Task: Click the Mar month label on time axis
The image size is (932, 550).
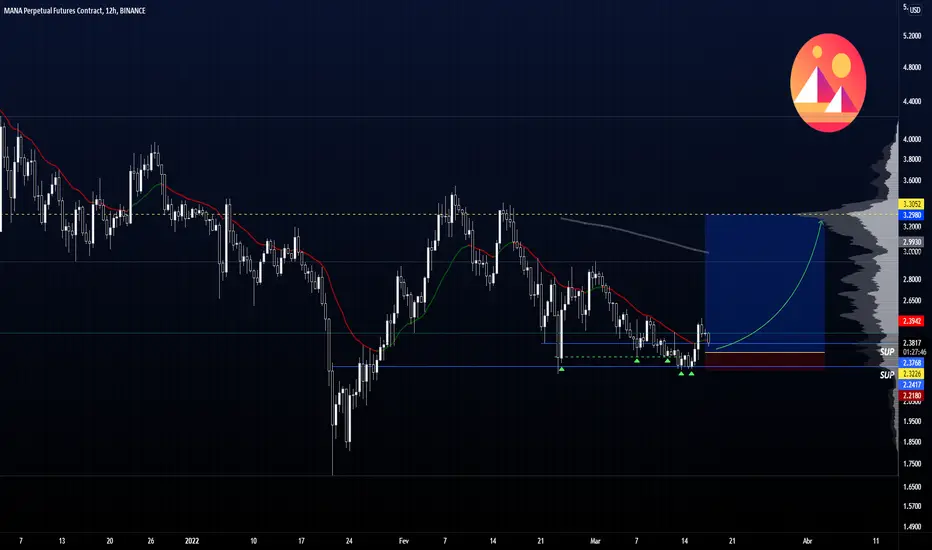Action: point(596,541)
